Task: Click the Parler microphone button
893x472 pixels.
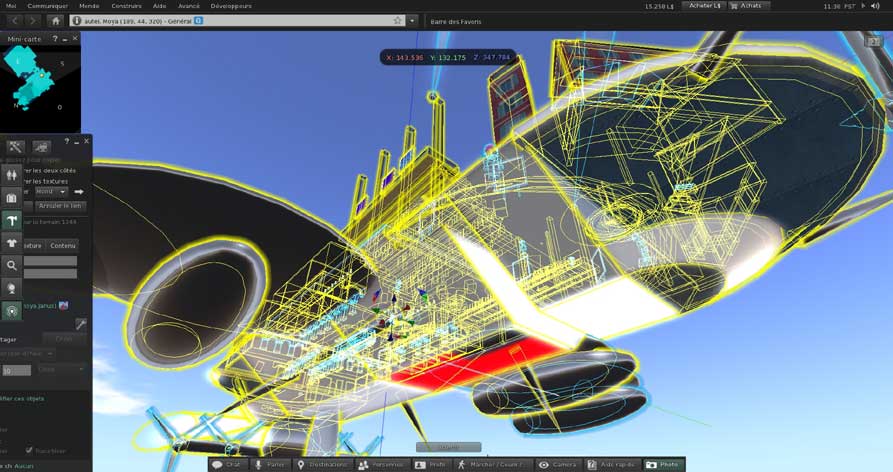Action: pos(270,465)
